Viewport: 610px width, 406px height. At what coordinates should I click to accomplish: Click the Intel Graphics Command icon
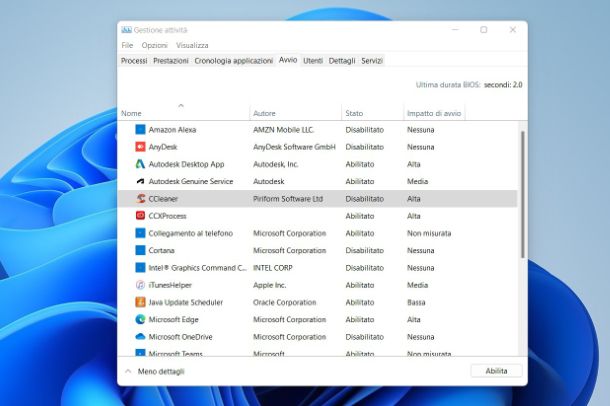140,268
